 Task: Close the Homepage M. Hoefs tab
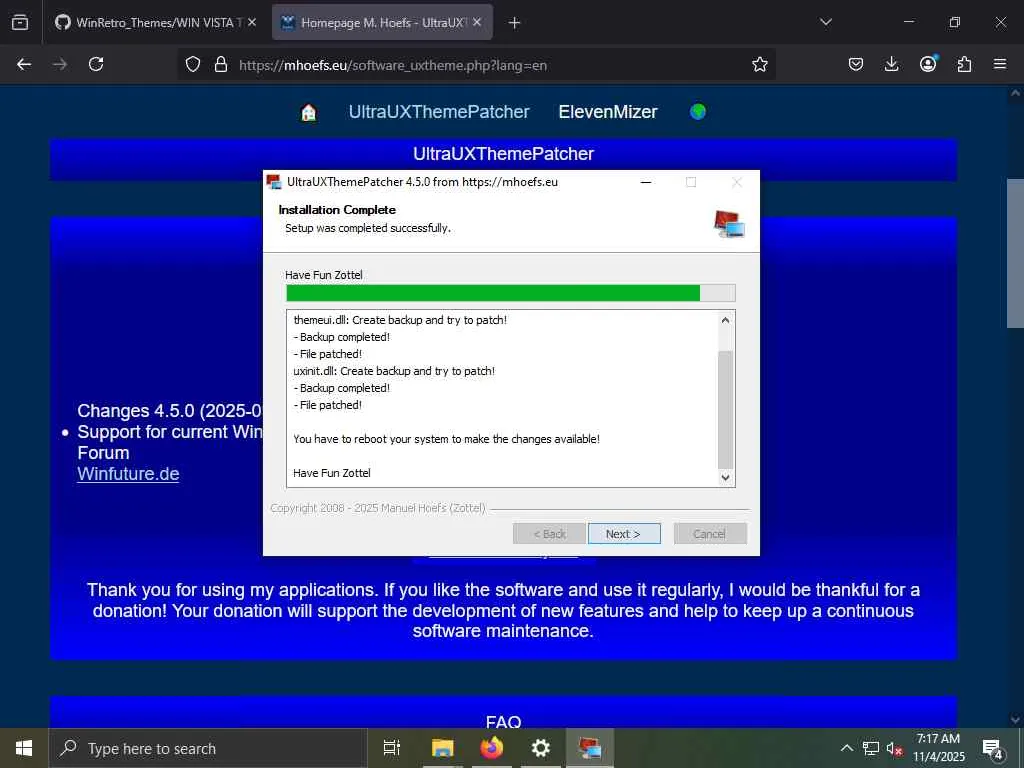click(477, 22)
